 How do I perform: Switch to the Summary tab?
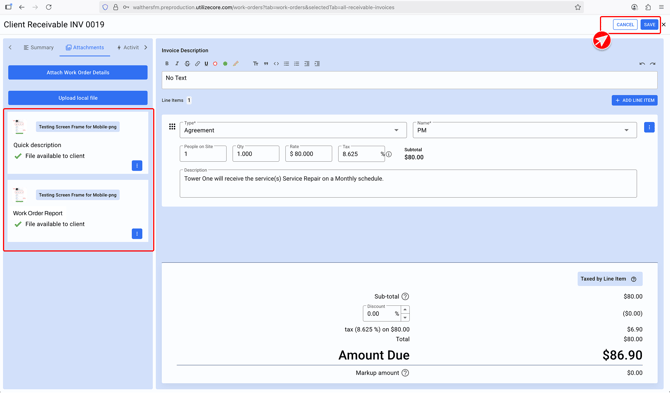click(38, 47)
